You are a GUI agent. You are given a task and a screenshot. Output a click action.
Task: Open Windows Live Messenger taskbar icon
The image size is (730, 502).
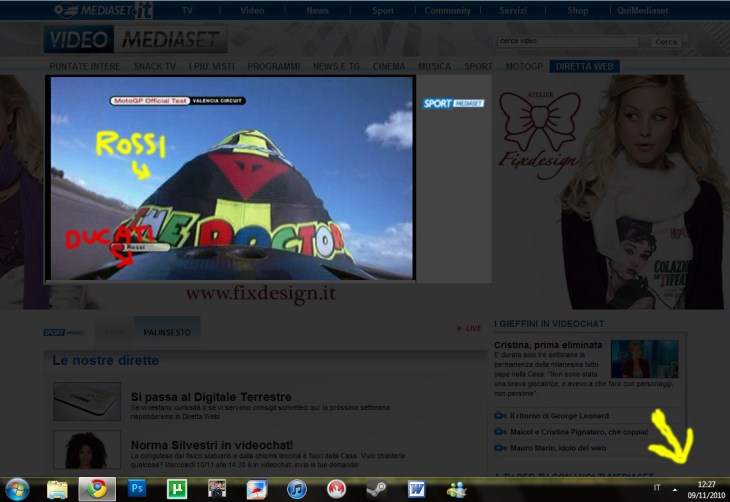(456, 489)
